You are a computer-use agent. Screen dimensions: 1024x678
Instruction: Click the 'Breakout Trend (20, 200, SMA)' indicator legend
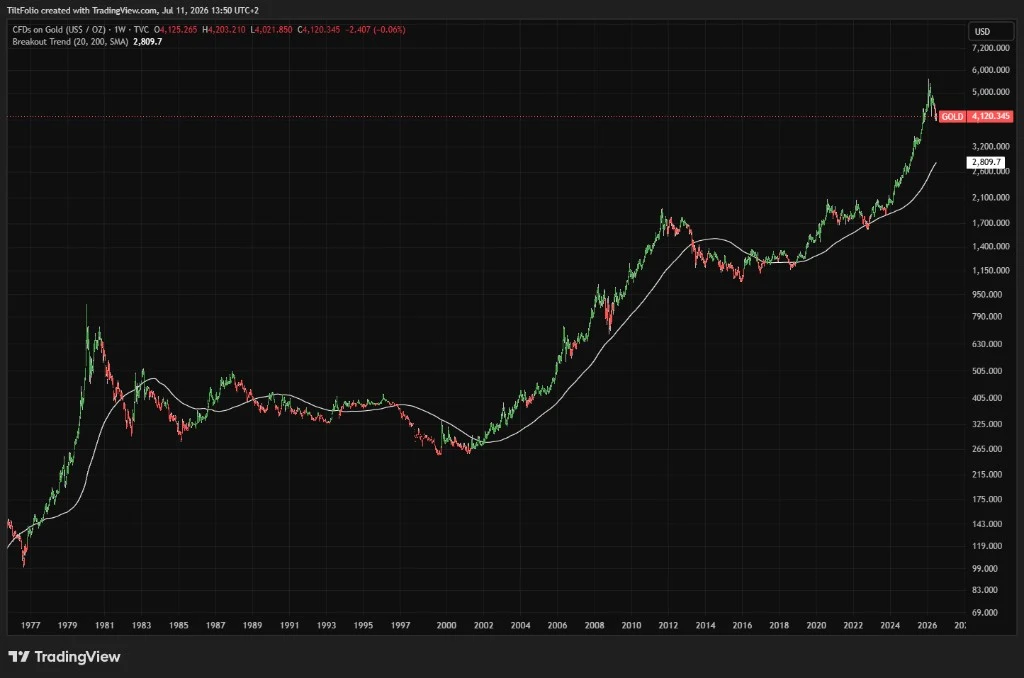tap(71, 41)
